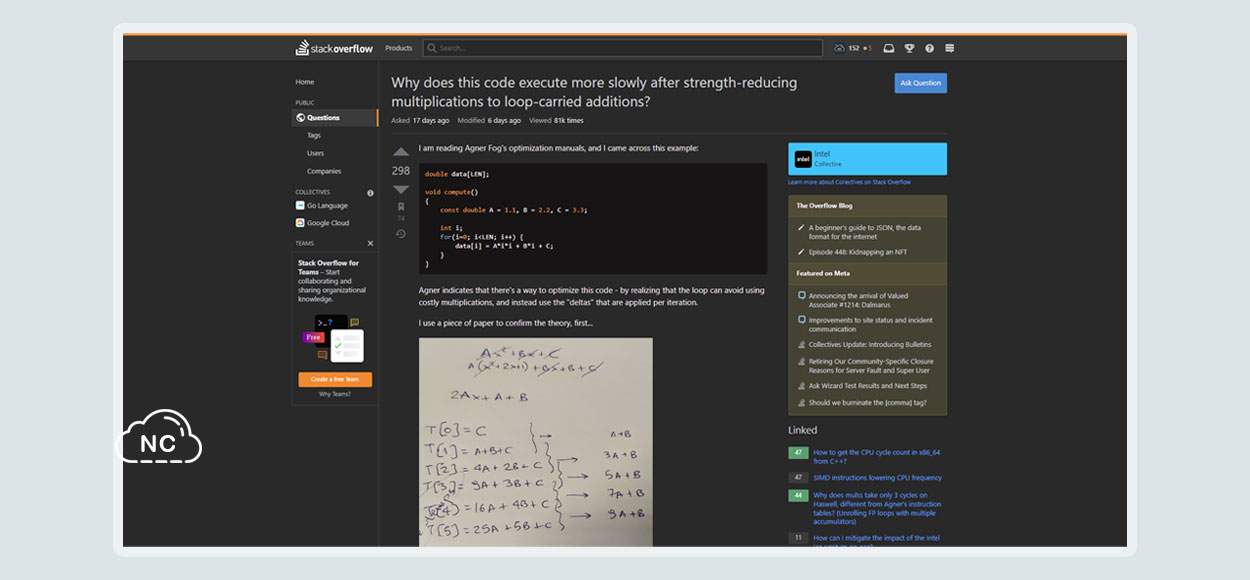Viewport: 1250px width, 580px height.
Task: Click the question title heading
Action: pos(594,92)
